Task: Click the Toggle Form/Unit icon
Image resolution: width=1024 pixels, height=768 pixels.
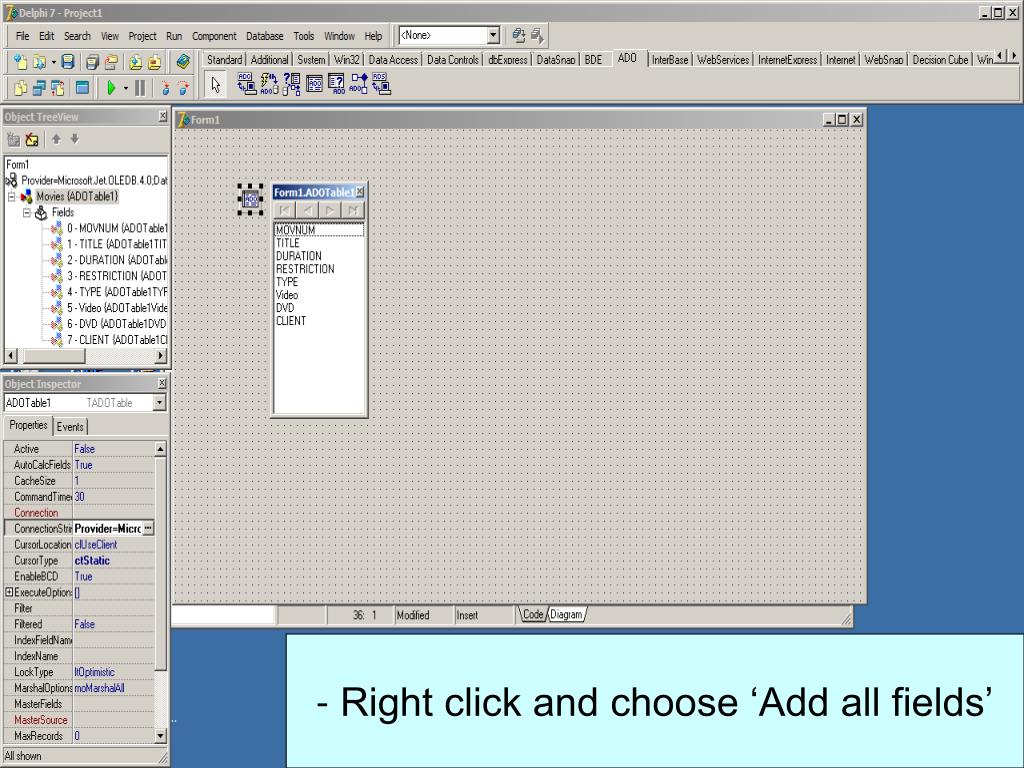Action: (58, 88)
